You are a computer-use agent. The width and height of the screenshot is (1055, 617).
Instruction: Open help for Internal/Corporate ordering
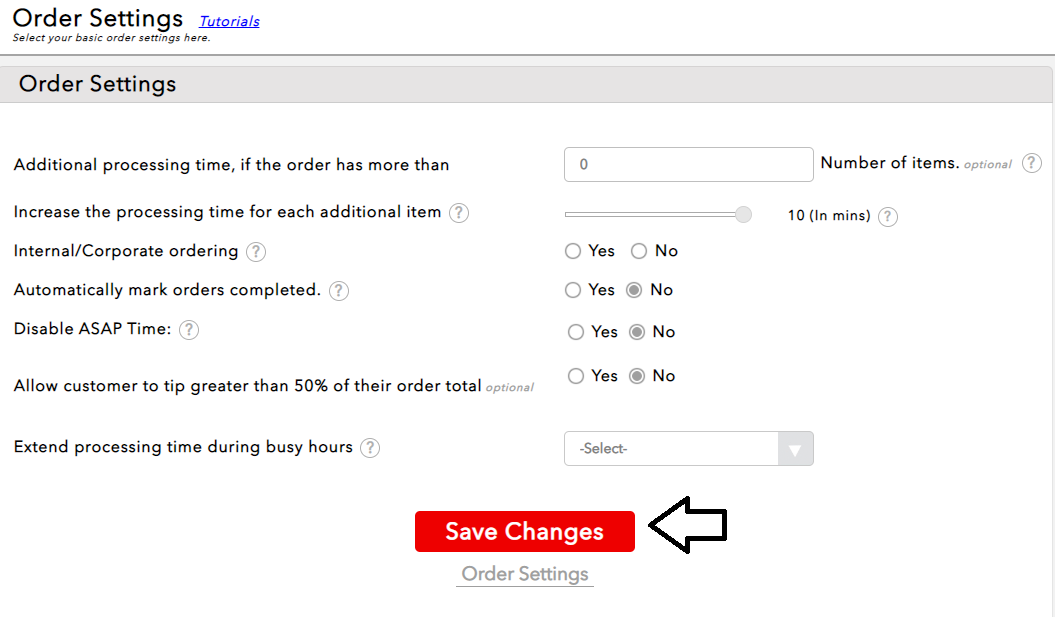pyautogui.click(x=256, y=251)
